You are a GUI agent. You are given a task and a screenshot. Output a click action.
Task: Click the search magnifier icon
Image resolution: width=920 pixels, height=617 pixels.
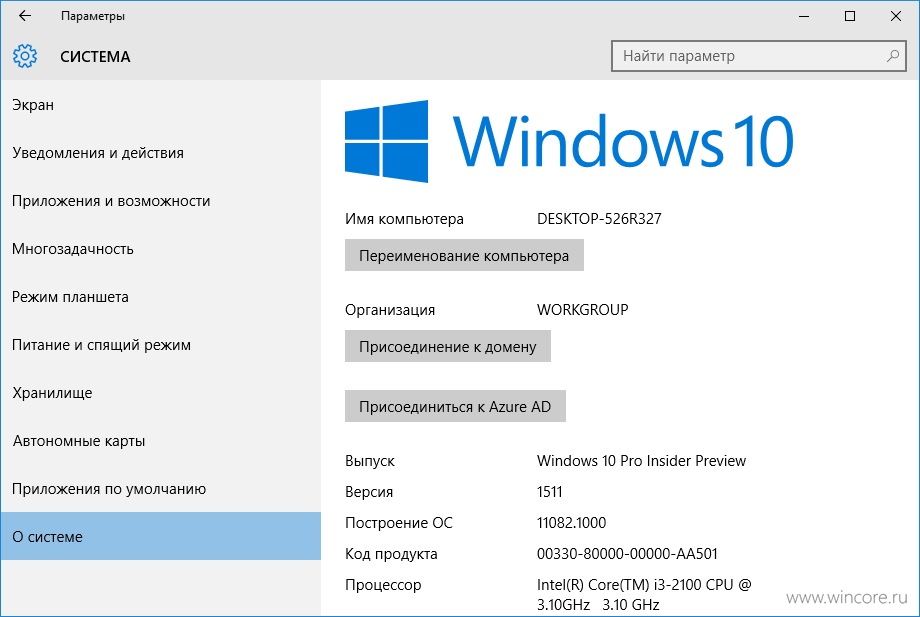892,56
